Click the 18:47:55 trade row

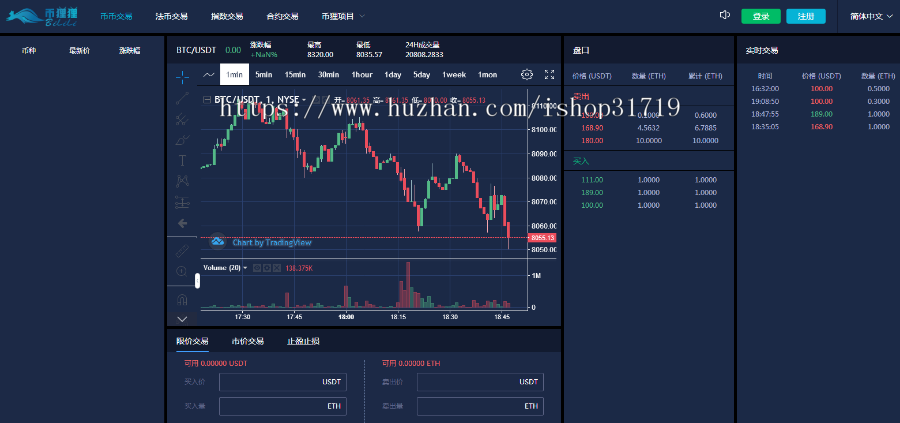818,114
